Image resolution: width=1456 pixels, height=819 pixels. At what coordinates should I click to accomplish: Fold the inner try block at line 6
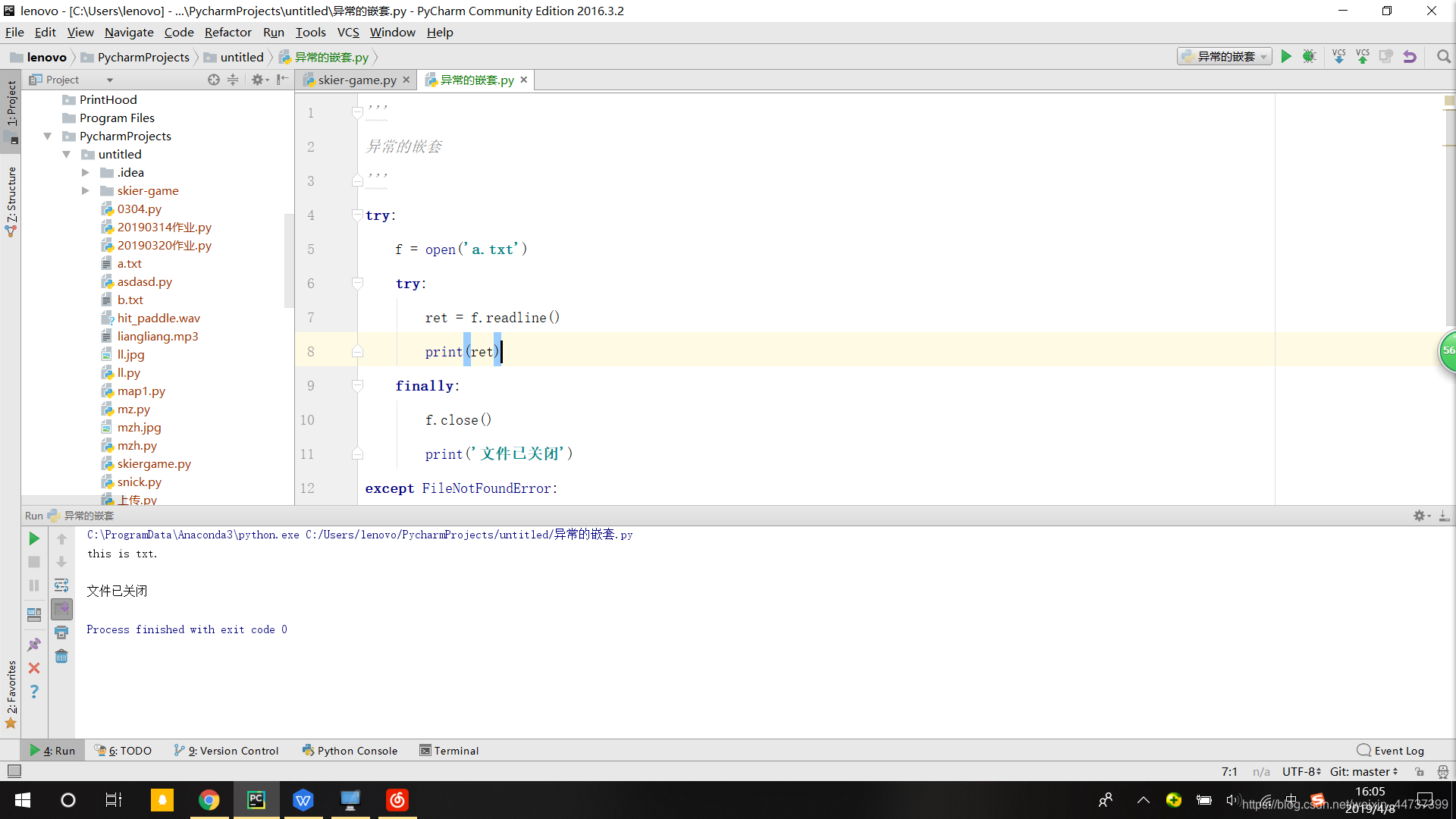(x=357, y=284)
